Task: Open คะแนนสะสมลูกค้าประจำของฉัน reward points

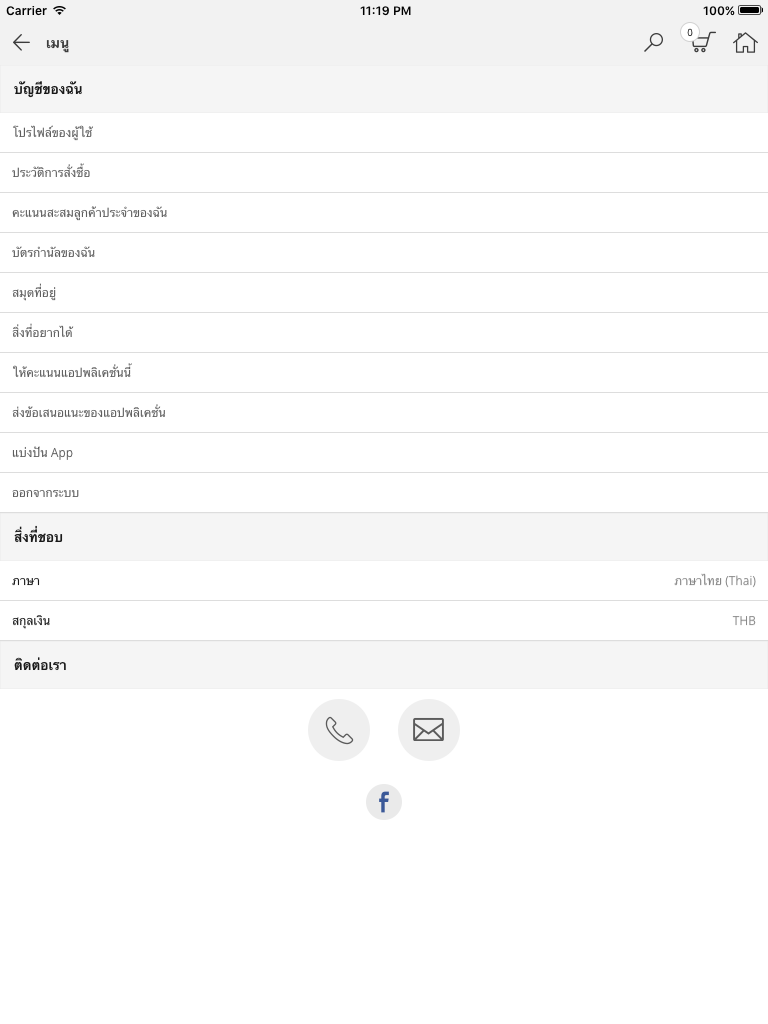Action: click(x=384, y=213)
